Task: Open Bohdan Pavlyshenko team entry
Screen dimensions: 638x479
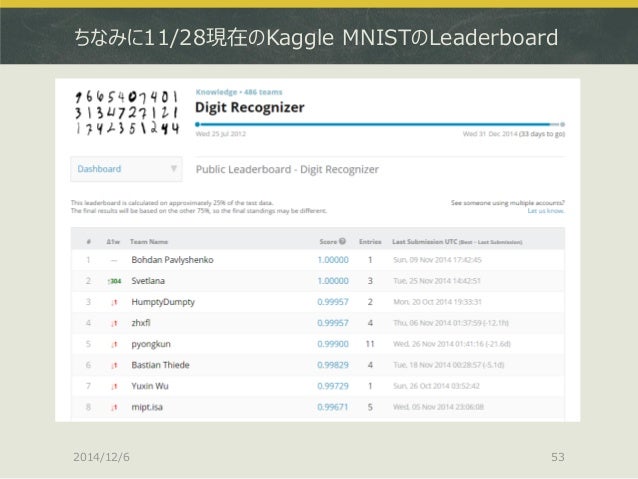Action: click(172, 260)
